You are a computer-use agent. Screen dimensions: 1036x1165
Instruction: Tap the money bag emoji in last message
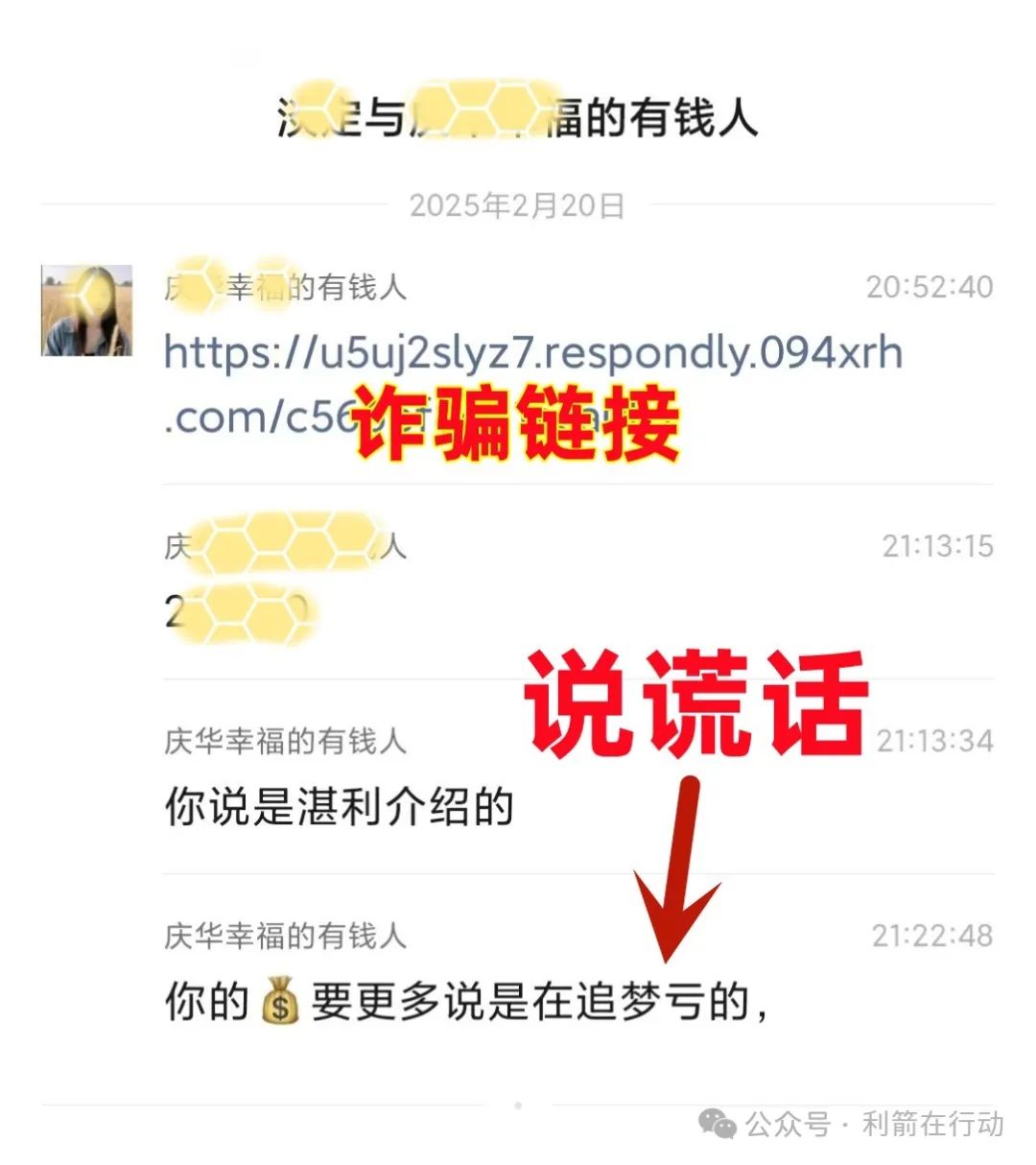[x=280, y=1002]
